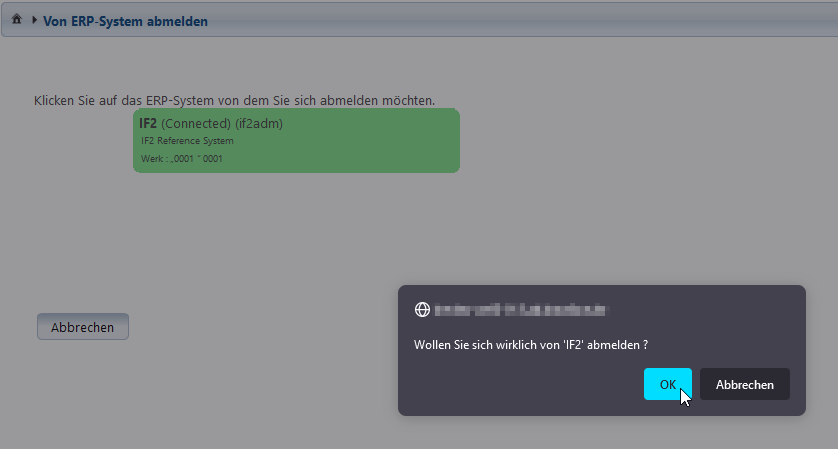Select the green IF2 ERP system tile
Screen dimensions: 838x449
[296, 140]
